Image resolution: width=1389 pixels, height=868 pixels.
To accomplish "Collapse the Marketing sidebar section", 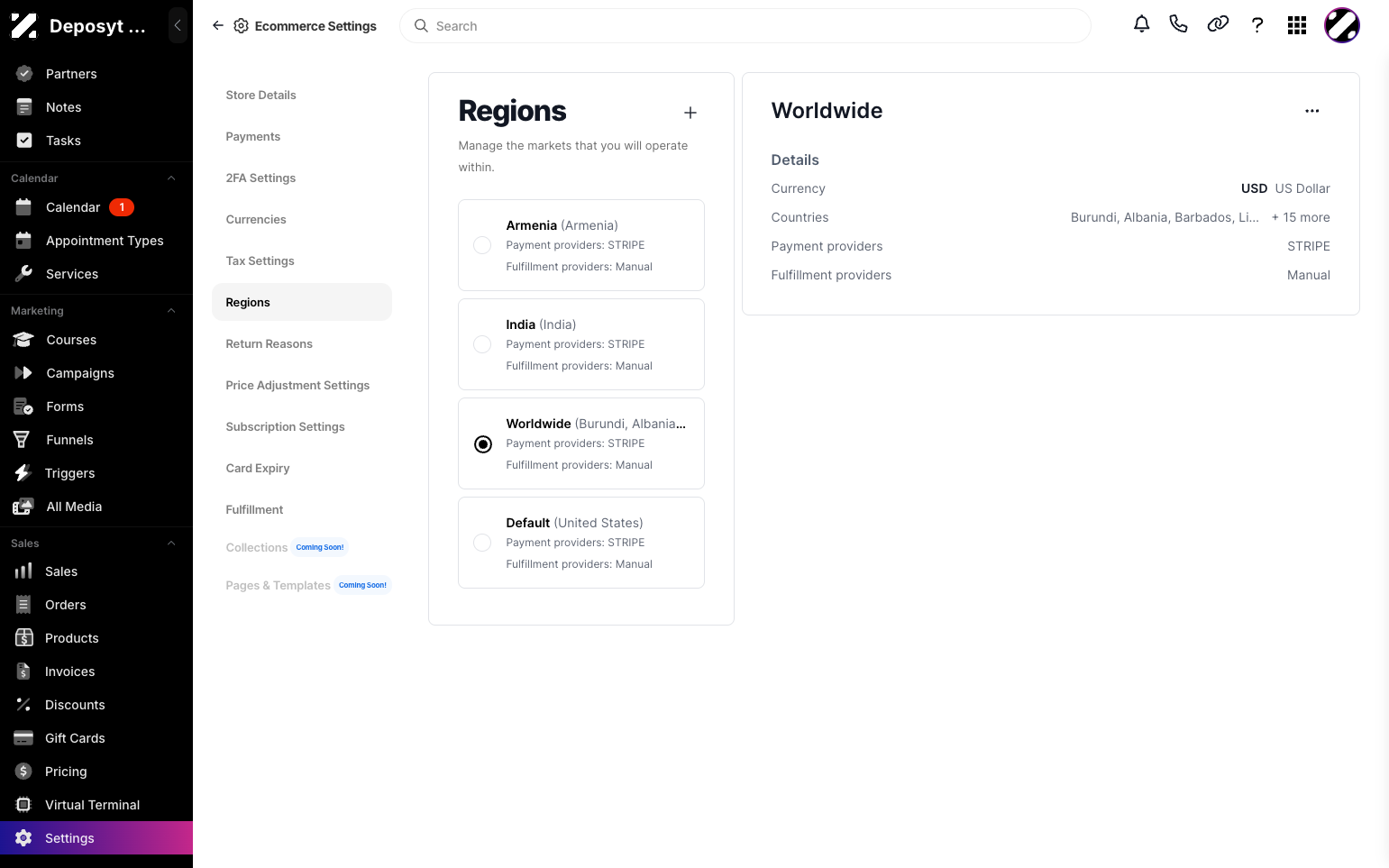I will point(171,311).
